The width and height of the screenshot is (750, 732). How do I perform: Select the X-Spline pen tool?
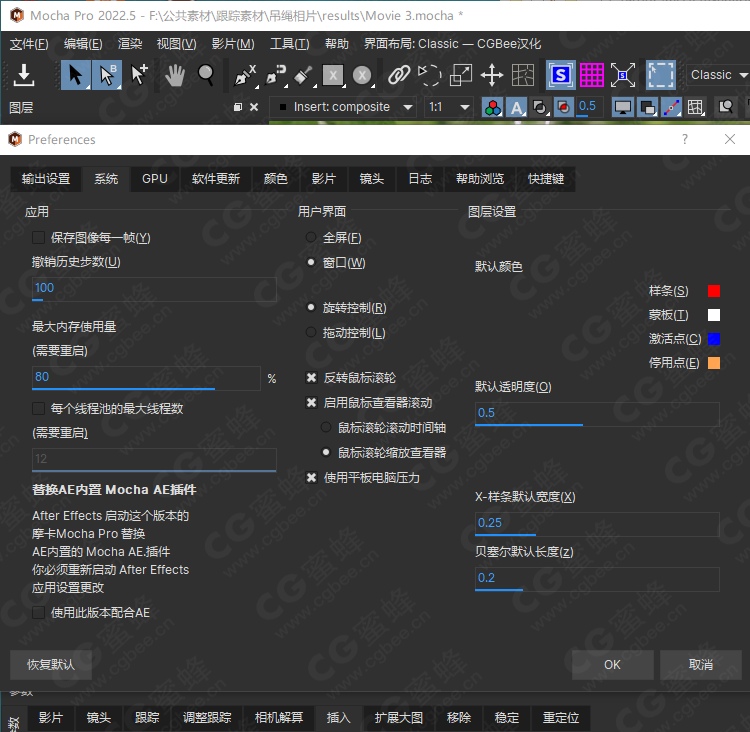click(x=245, y=76)
